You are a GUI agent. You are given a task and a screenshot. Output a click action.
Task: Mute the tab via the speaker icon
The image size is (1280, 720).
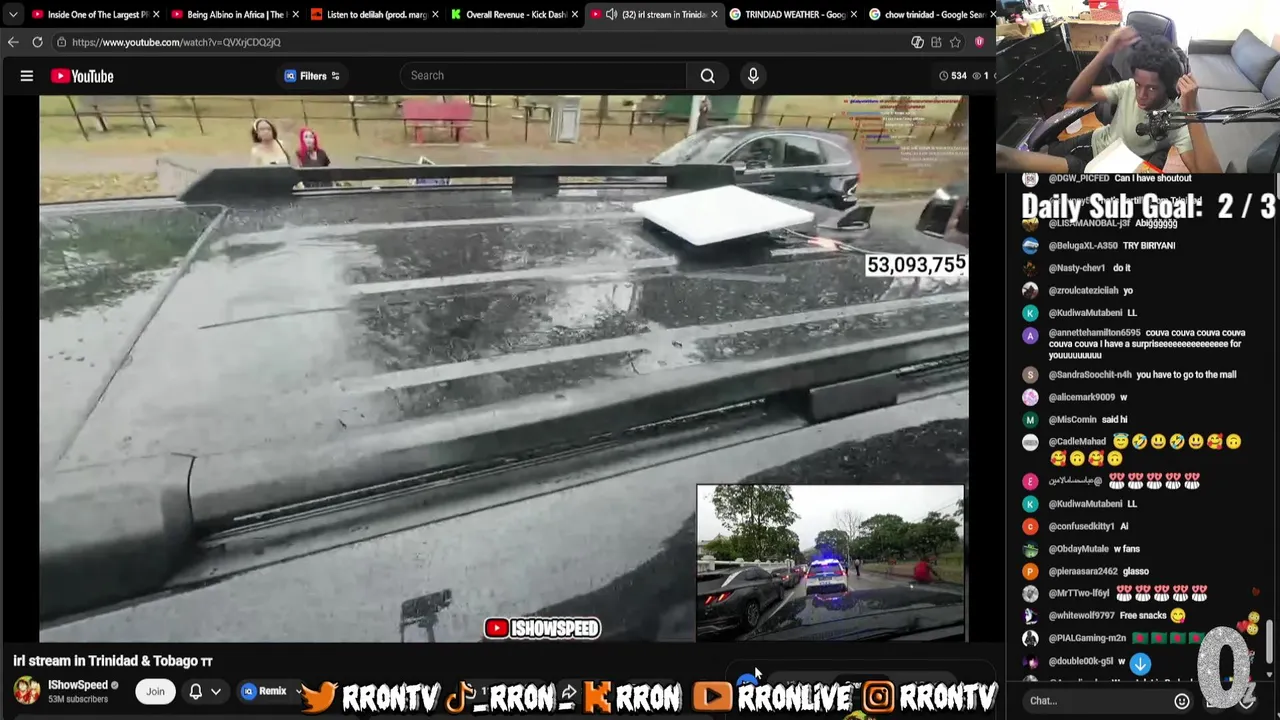[x=611, y=14]
